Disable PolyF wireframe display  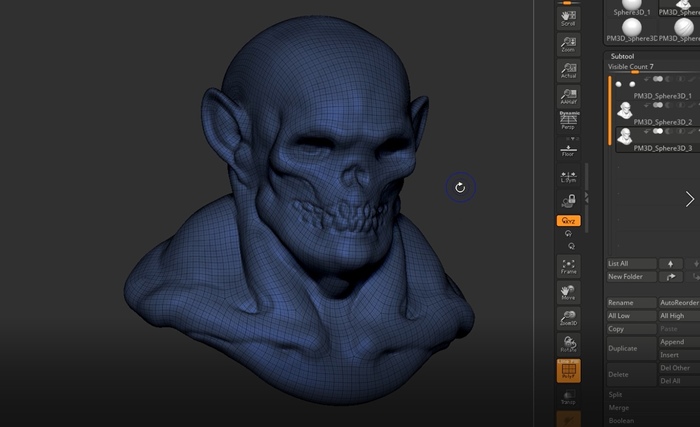pos(568,372)
